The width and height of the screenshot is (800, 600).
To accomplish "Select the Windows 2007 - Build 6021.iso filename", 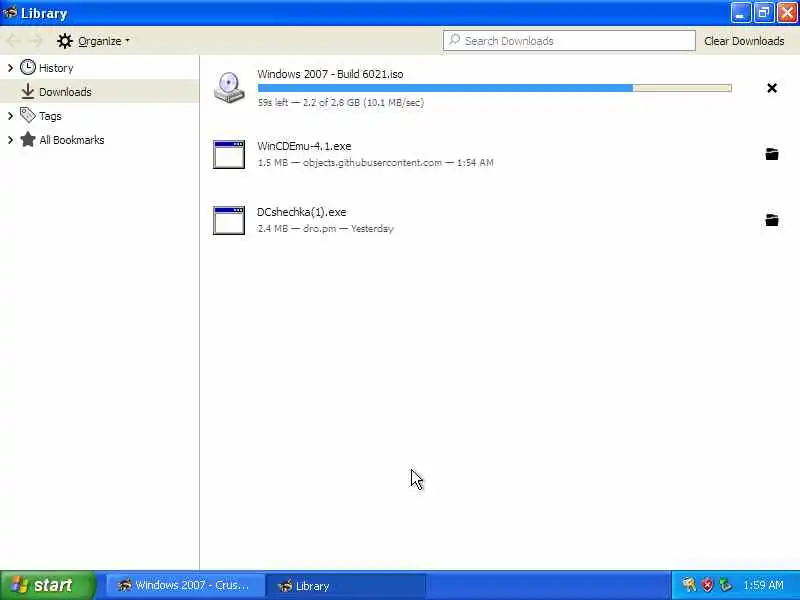I will tap(330, 74).
